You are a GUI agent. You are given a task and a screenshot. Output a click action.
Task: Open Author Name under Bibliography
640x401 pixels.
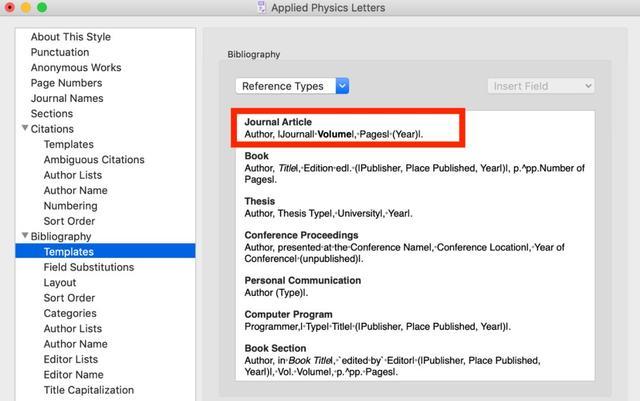point(76,344)
